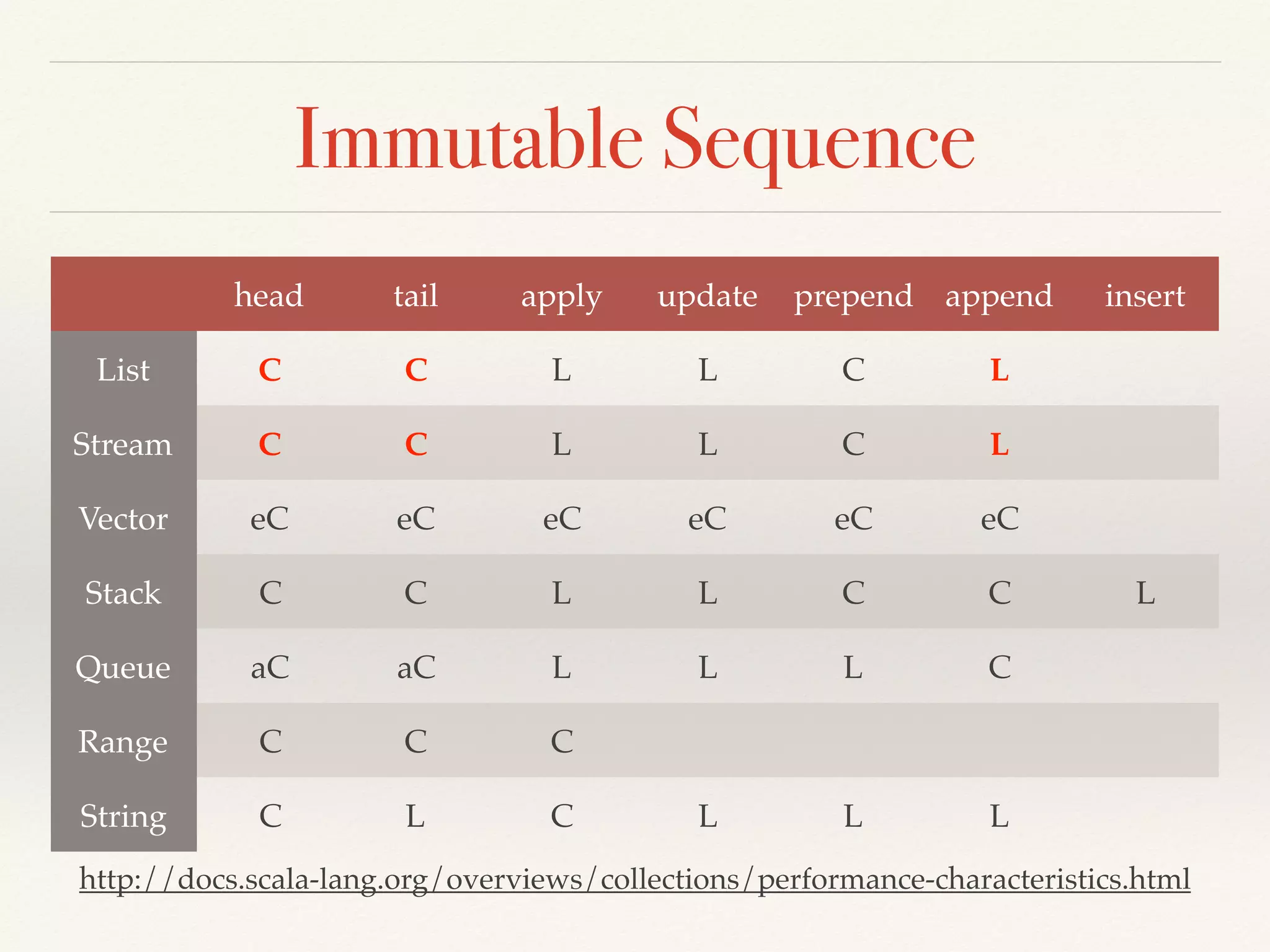
Task: Click the append column header
Action: (x=999, y=296)
